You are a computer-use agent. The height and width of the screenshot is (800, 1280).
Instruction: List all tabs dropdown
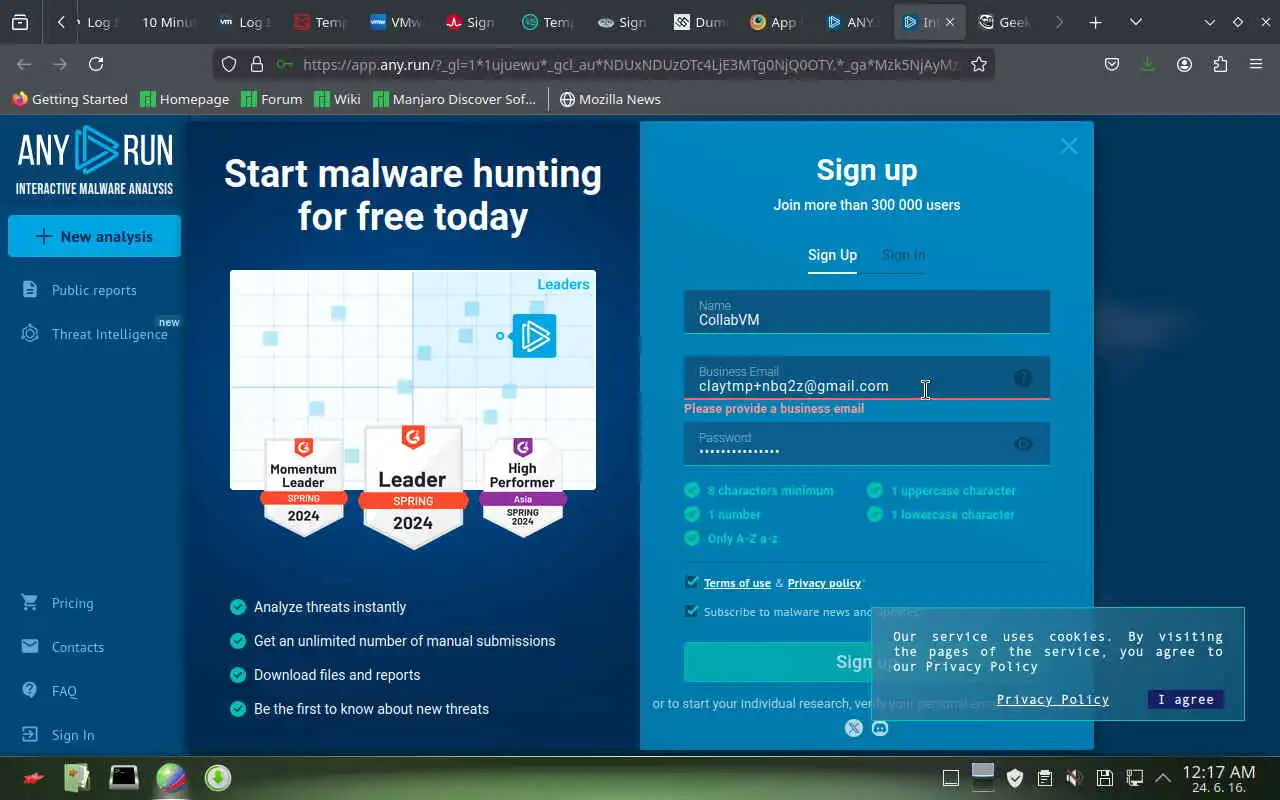click(1136, 22)
